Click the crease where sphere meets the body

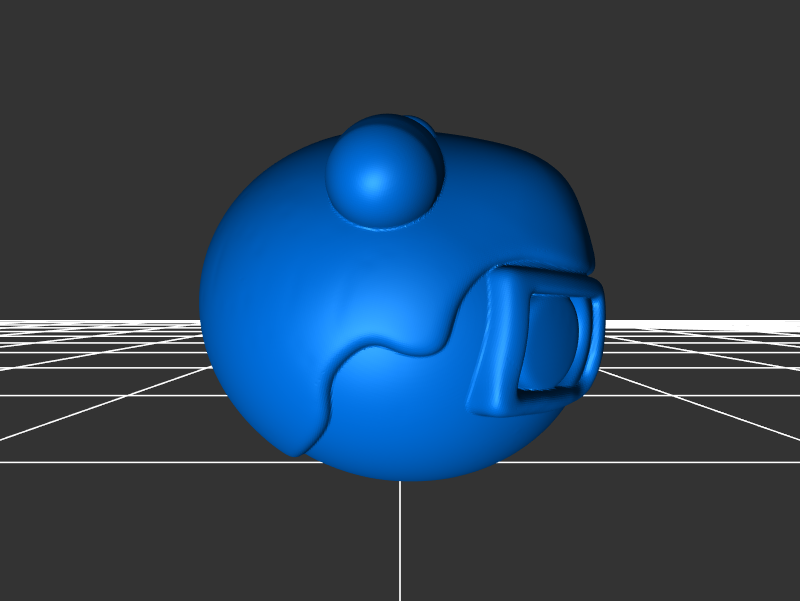(x=385, y=227)
